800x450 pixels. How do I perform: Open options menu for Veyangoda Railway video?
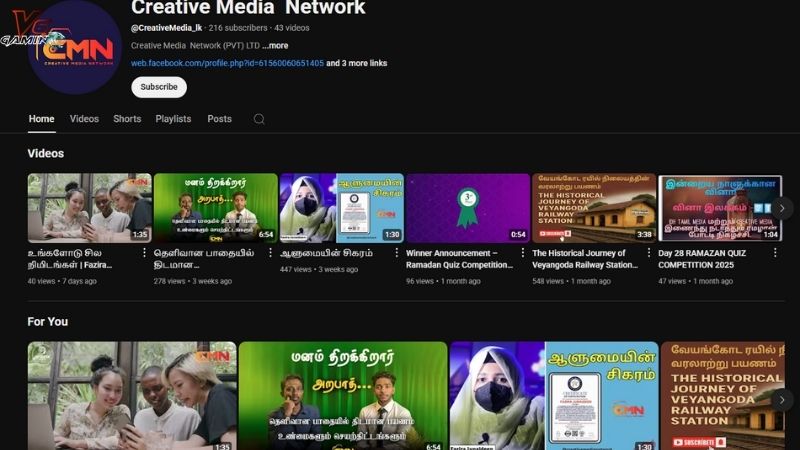coord(648,253)
